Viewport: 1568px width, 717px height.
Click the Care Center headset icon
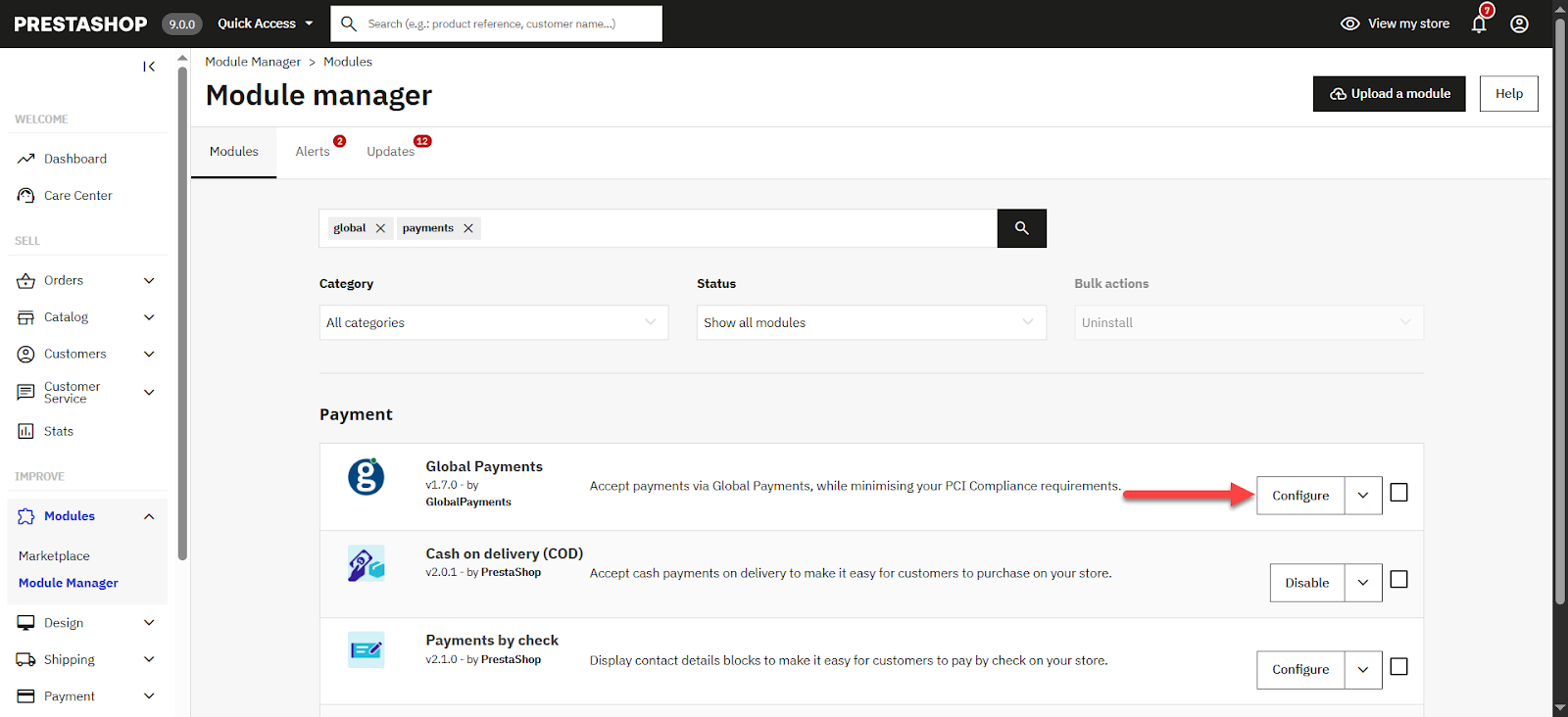click(25, 196)
